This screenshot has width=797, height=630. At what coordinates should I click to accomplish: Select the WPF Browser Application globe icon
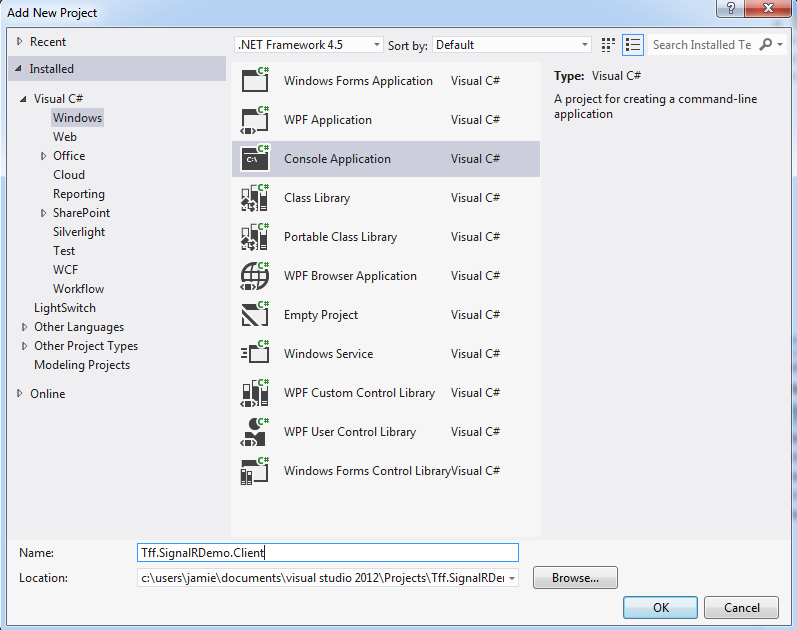(x=256, y=276)
